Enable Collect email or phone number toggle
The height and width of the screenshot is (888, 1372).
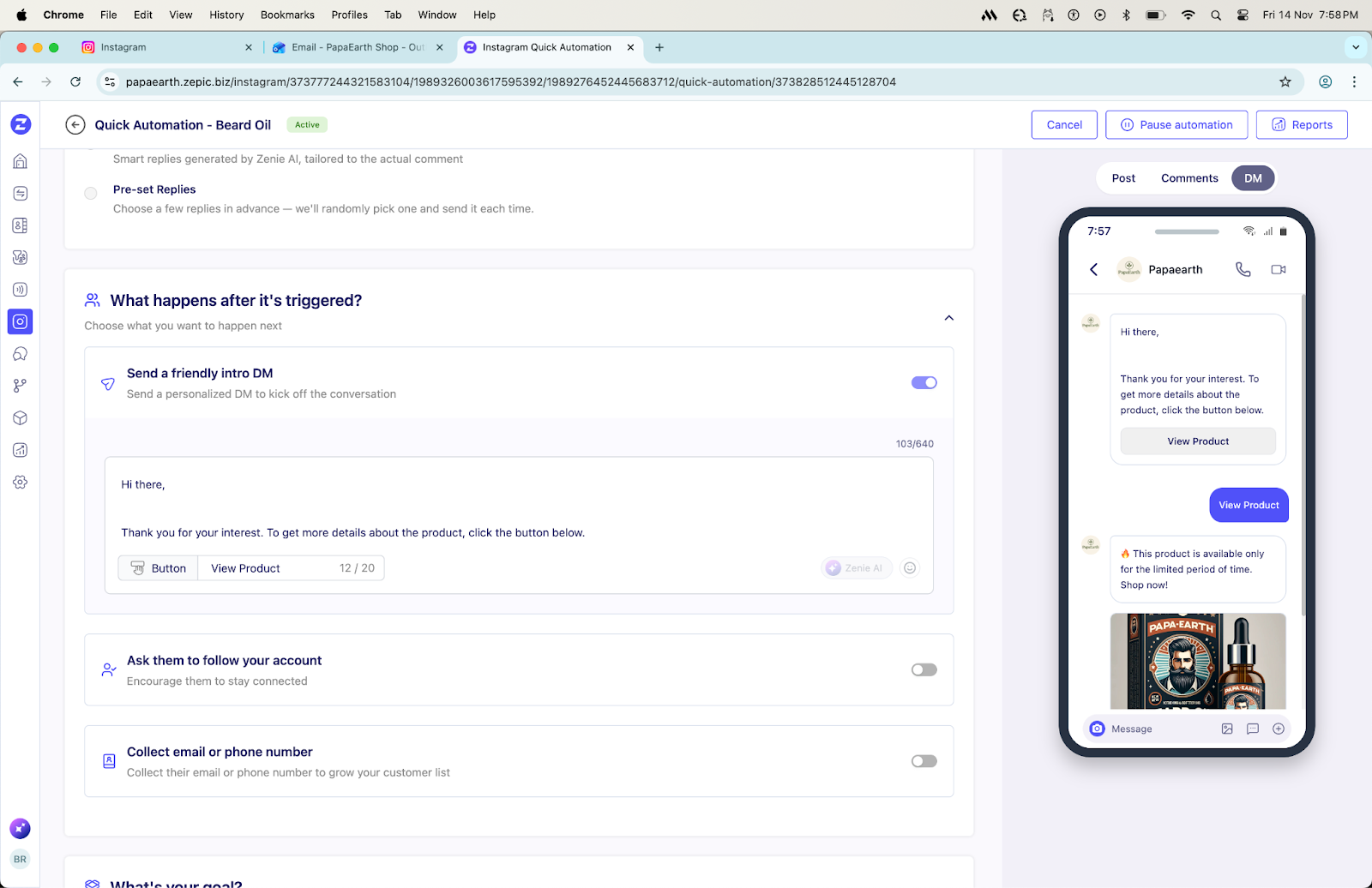click(x=924, y=761)
